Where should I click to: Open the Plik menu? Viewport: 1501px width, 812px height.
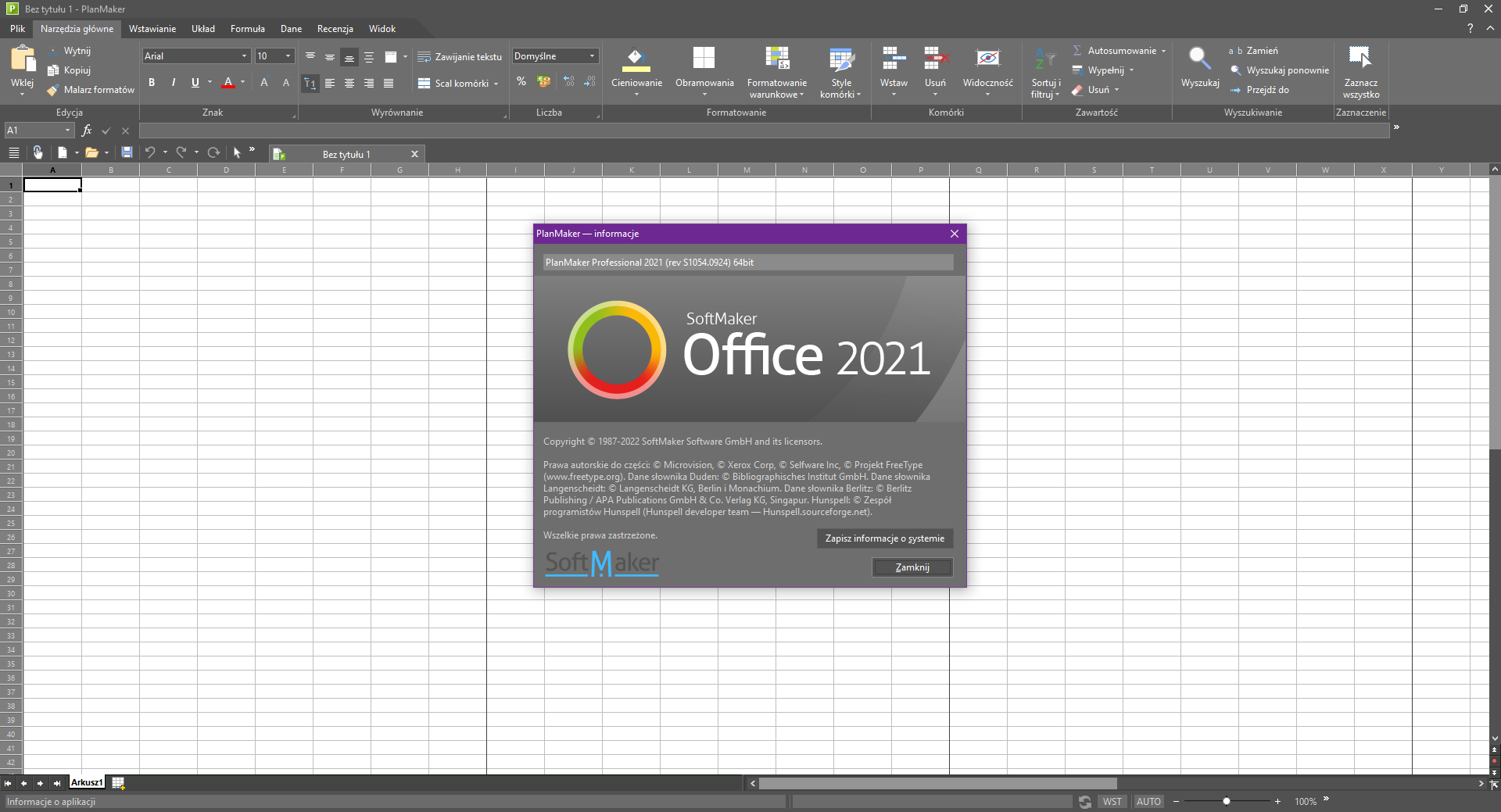[x=17, y=29]
